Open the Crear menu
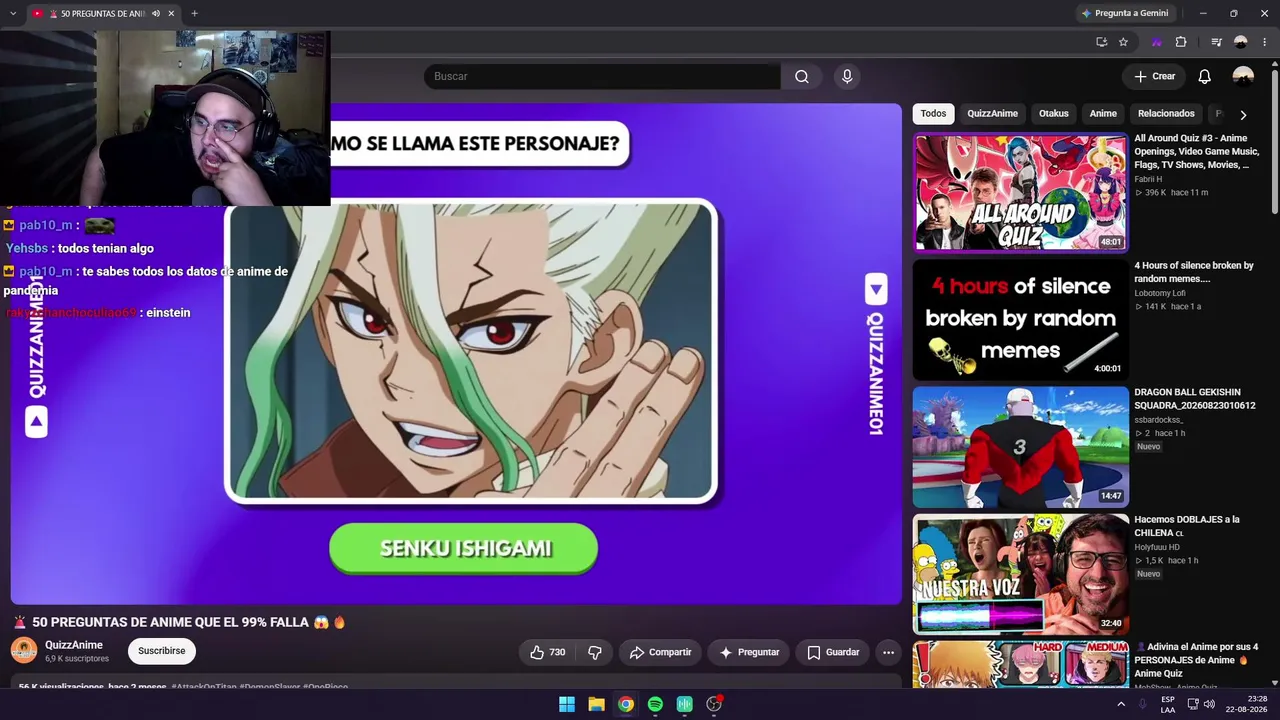 [1155, 76]
